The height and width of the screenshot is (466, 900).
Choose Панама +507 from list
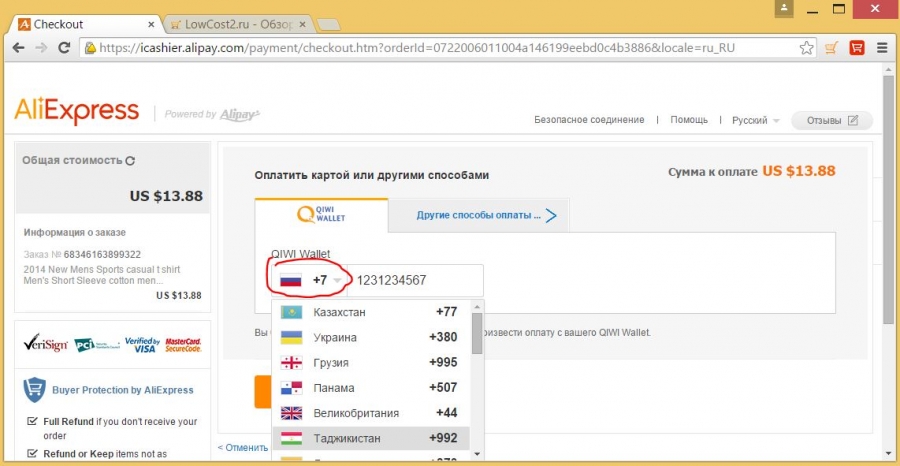(371, 388)
